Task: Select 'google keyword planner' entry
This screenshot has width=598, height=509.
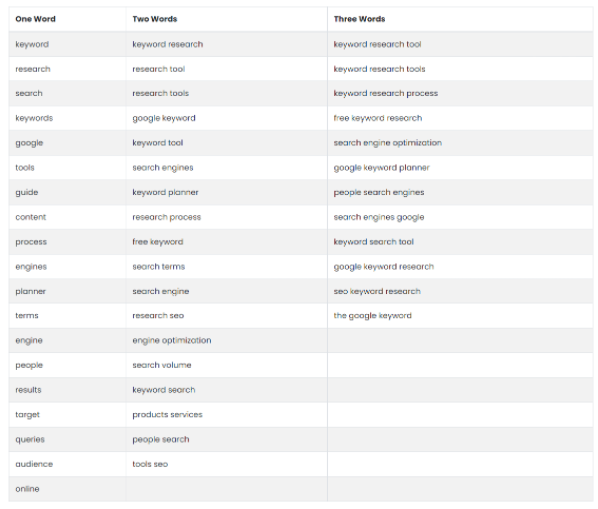Action: click(x=381, y=168)
